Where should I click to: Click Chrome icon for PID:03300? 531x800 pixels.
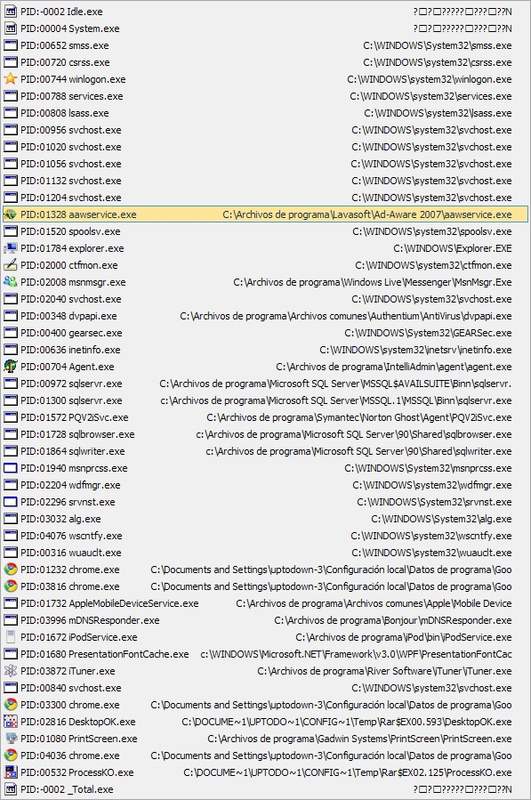[x=10, y=705]
